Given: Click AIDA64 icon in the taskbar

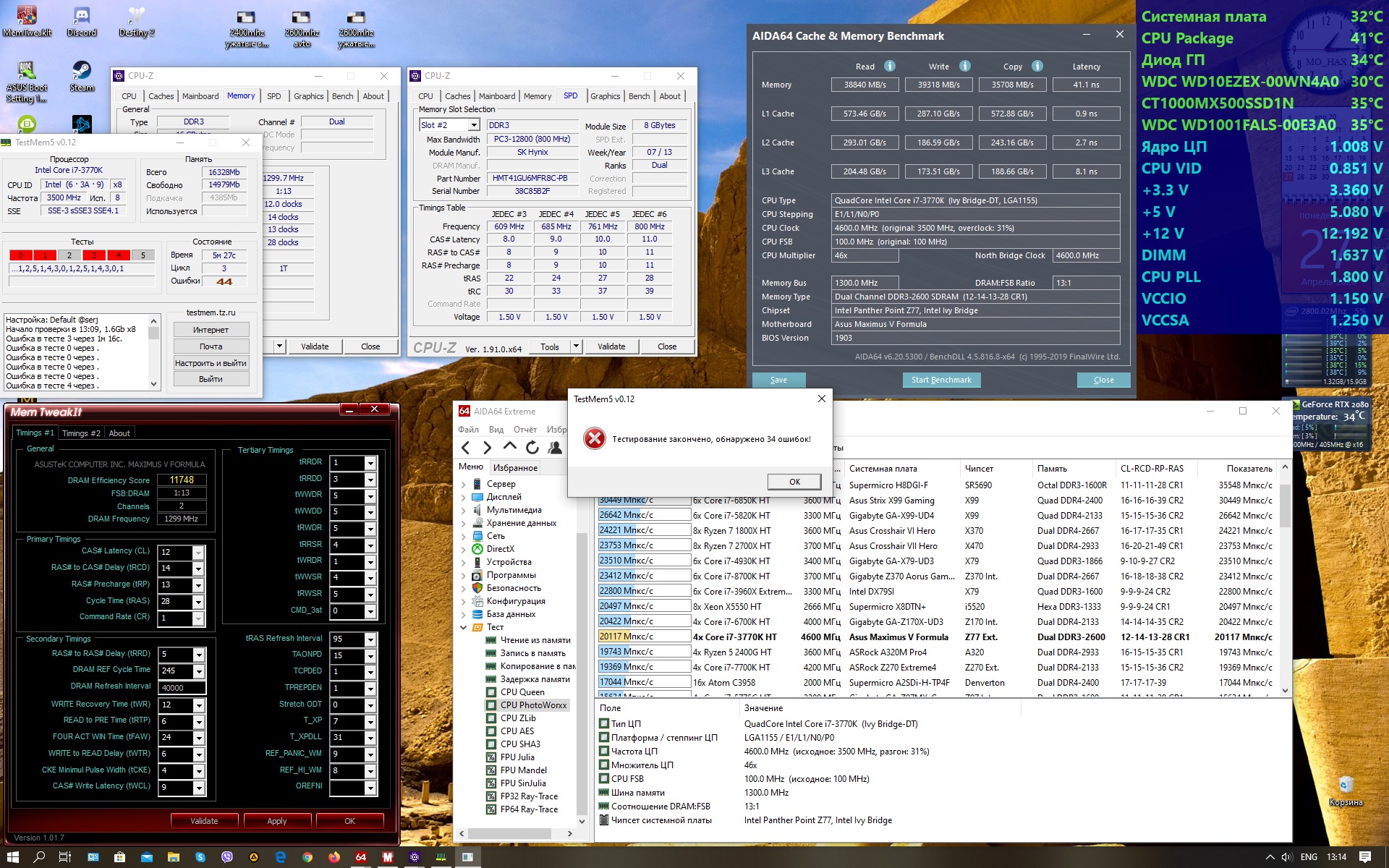Looking at the screenshot, I should click(360, 857).
